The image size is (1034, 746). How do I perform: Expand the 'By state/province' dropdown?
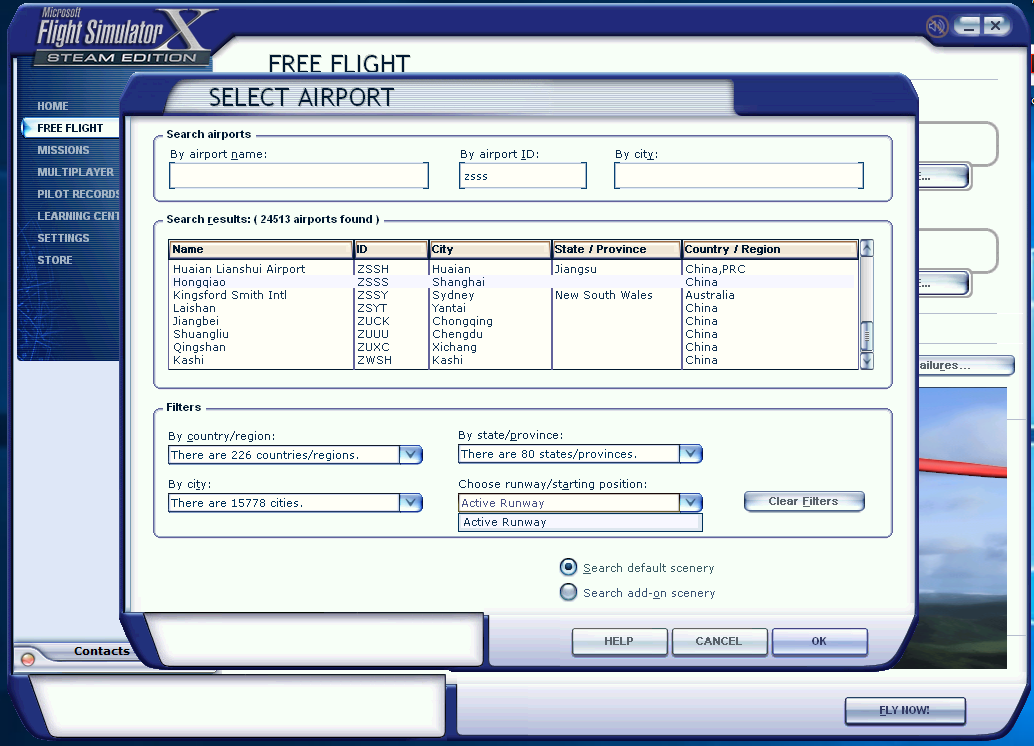pyautogui.click(x=691, y=453)
